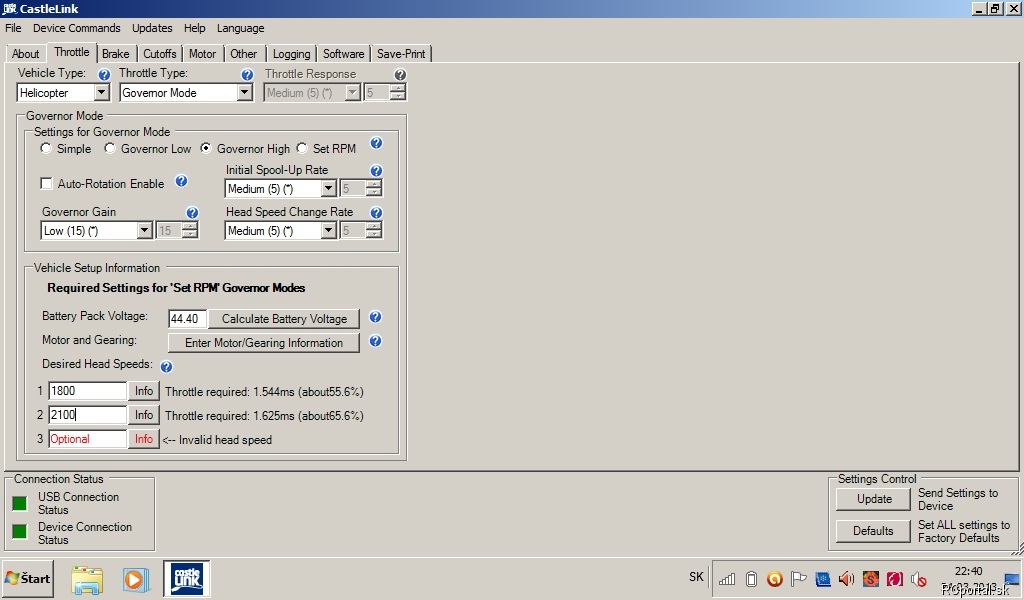Show help for Governor Mode settings radio group
The height and width of the screenshot is (600, 1024).
point(376,143)
